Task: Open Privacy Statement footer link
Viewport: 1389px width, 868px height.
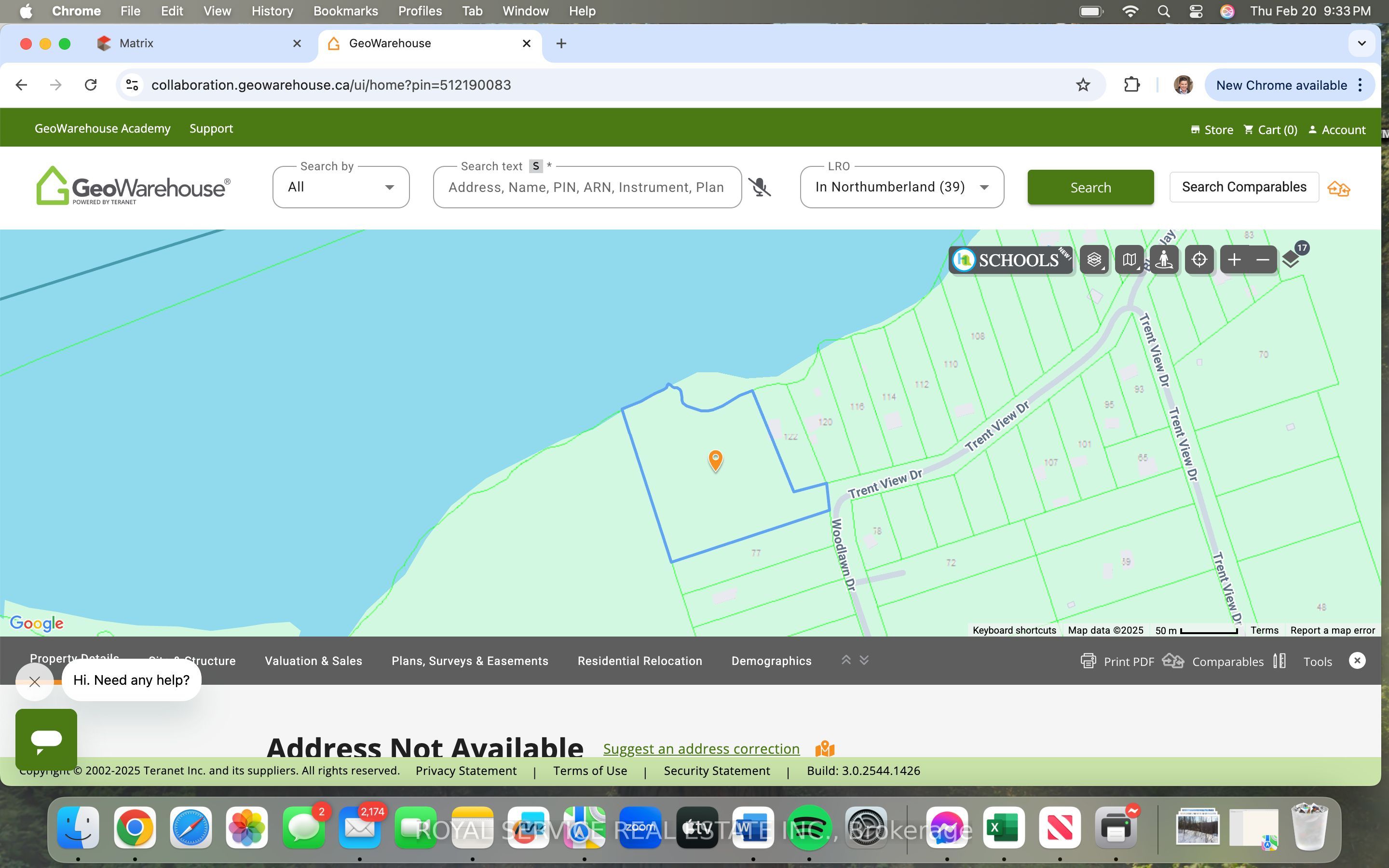Action: click(x=465, y=771)
